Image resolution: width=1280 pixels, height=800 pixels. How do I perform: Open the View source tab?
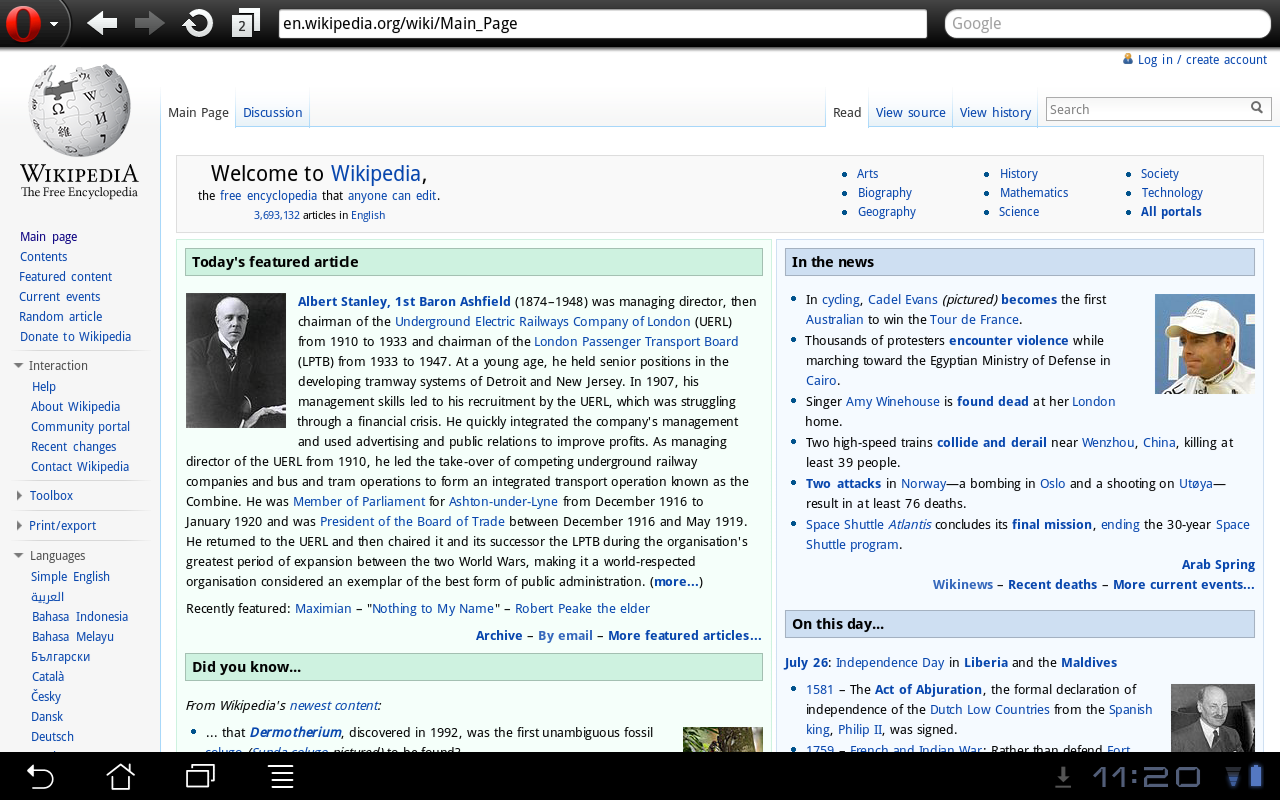pos(910,112)
